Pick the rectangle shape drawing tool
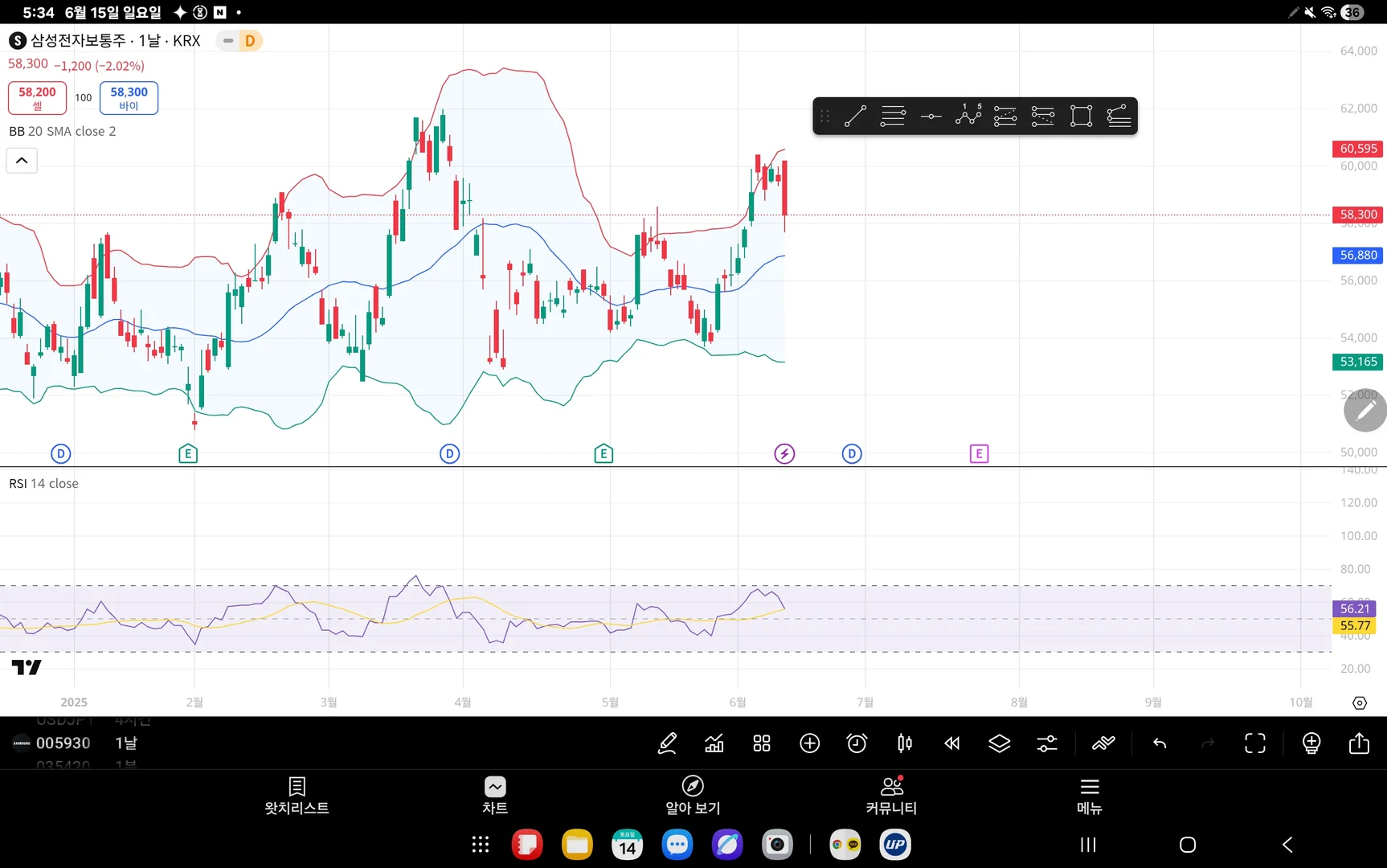 click(x=1081, y=117)
